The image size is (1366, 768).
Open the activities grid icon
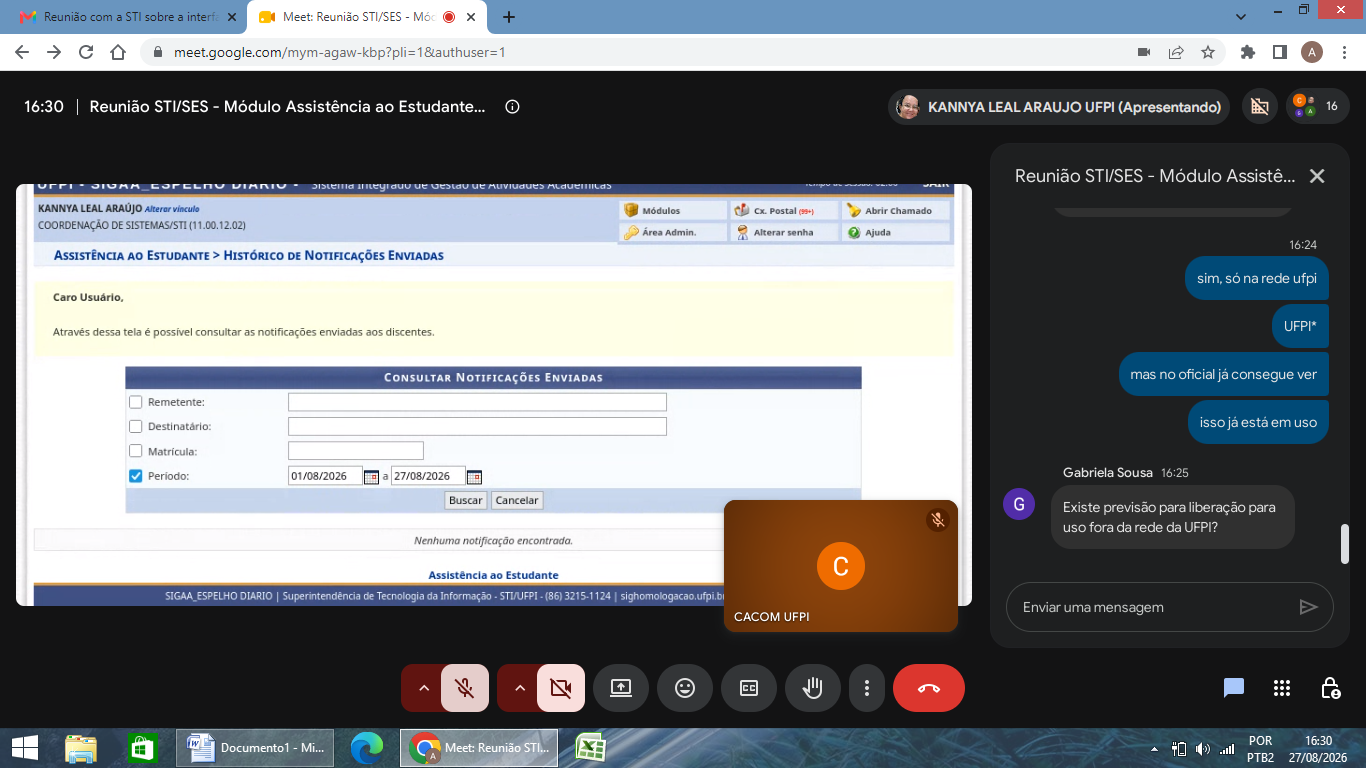coord(1282,688)
